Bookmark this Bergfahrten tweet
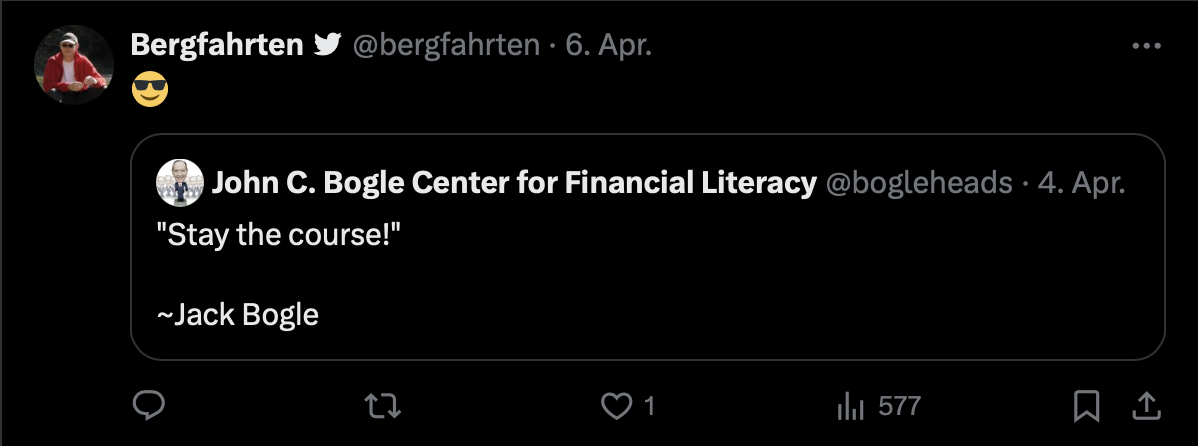The width and height of the screenshot is (1198, 446). point(1085,405)
